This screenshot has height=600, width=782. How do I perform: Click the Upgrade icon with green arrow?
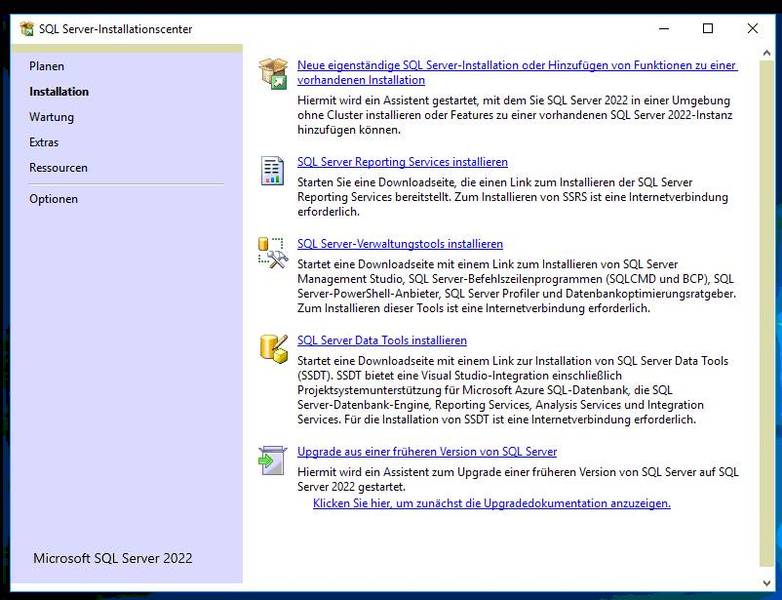click(272, 459)
